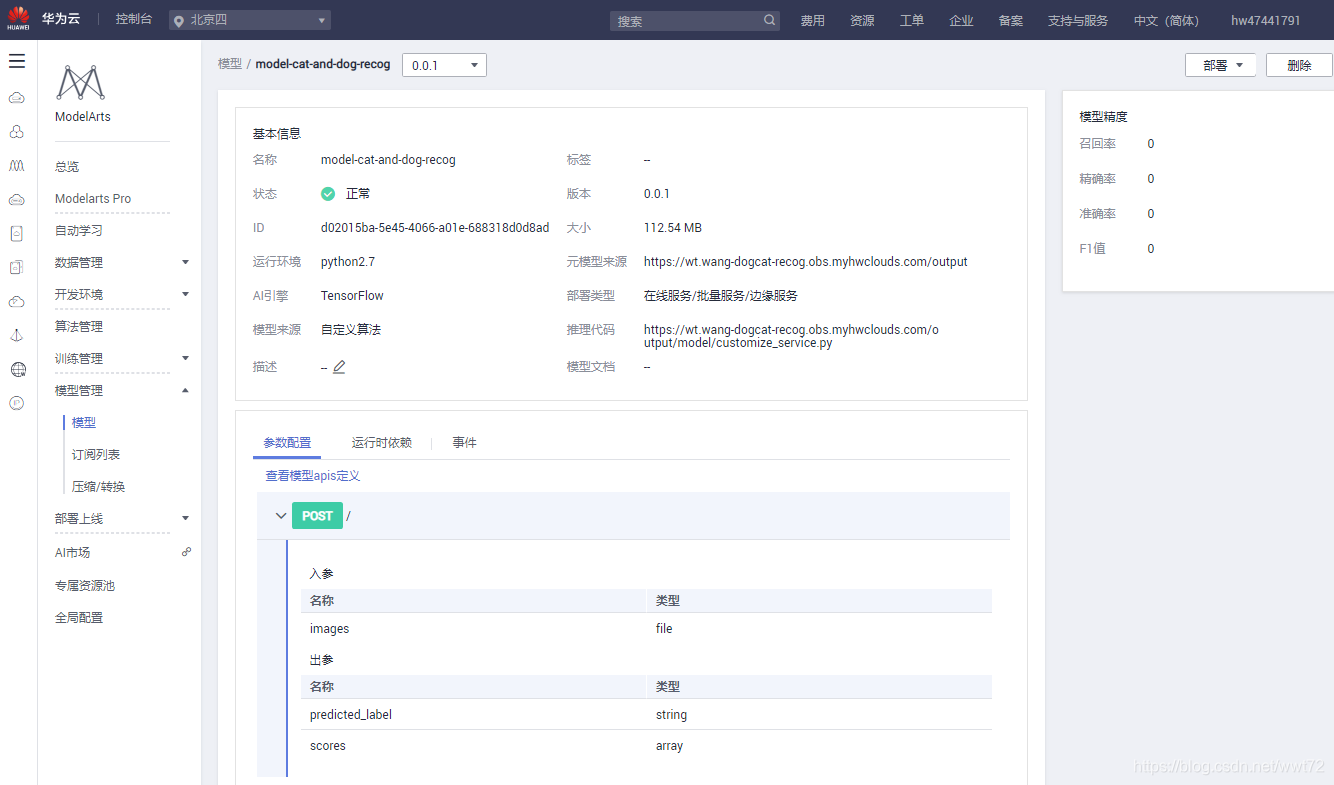
Task: Select 模型 under 模型管理
Action: coord(84,422)
